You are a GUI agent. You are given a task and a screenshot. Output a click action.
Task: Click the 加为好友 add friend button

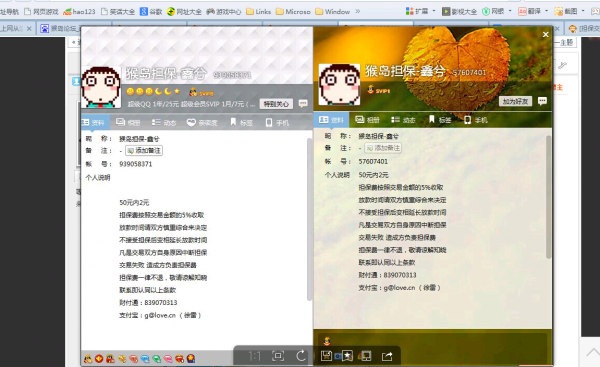tap(515, 101)
